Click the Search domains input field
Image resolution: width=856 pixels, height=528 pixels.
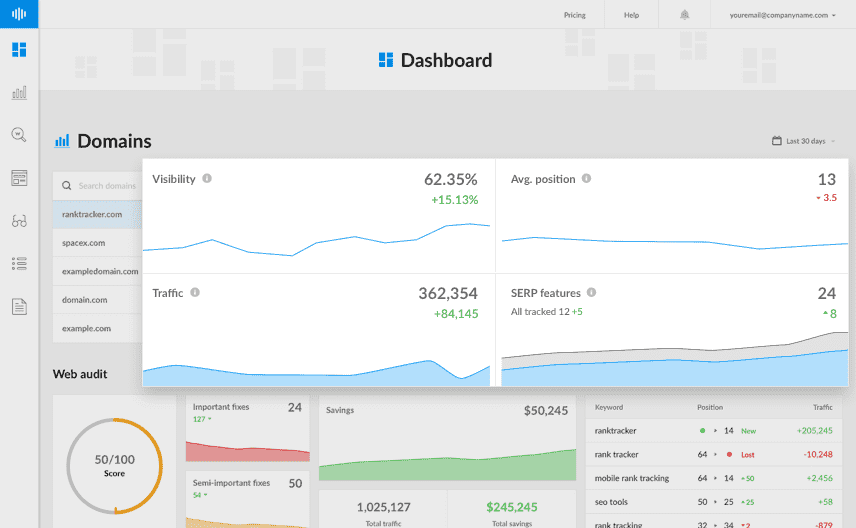[98, 186]
